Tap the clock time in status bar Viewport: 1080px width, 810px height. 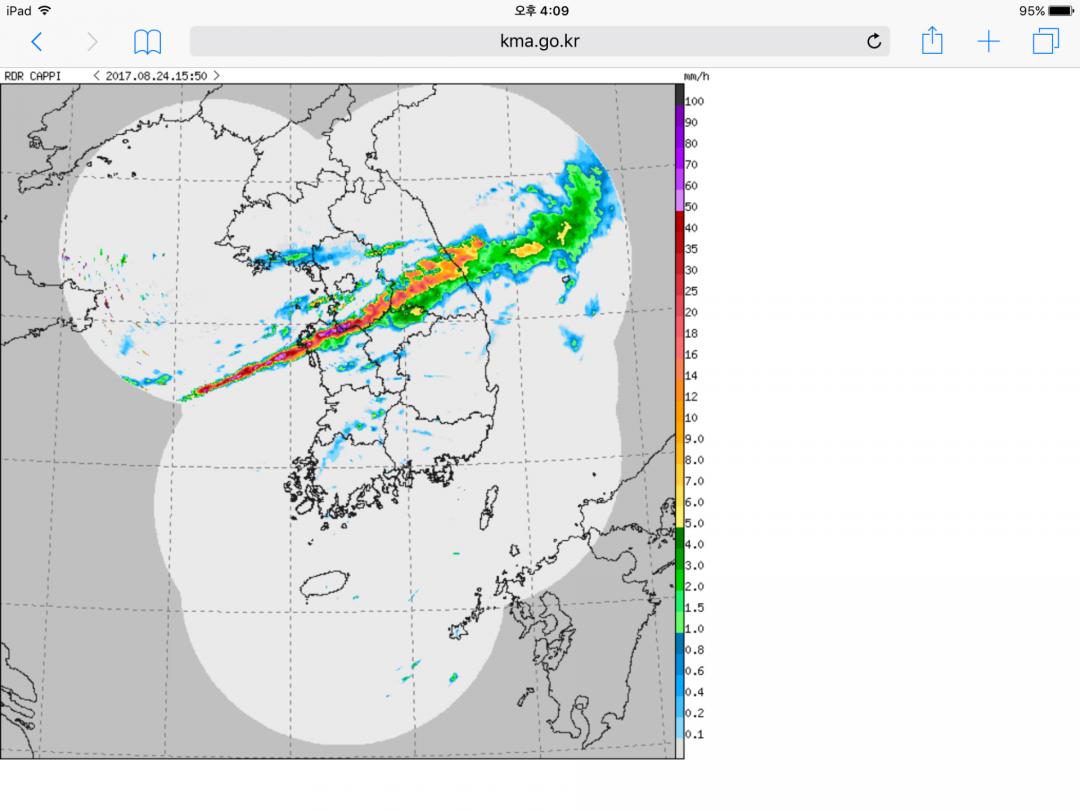click(541, 11)
